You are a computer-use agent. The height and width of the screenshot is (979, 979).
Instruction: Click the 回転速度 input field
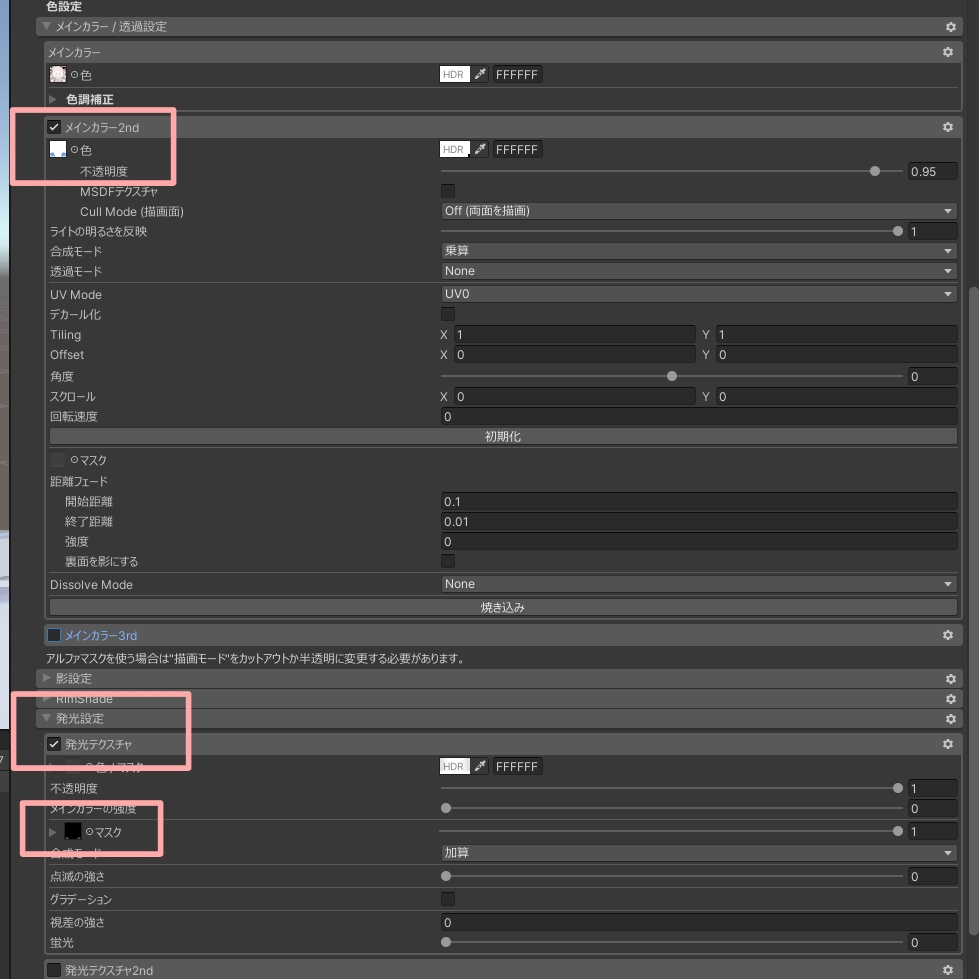(x=699, y=416)
